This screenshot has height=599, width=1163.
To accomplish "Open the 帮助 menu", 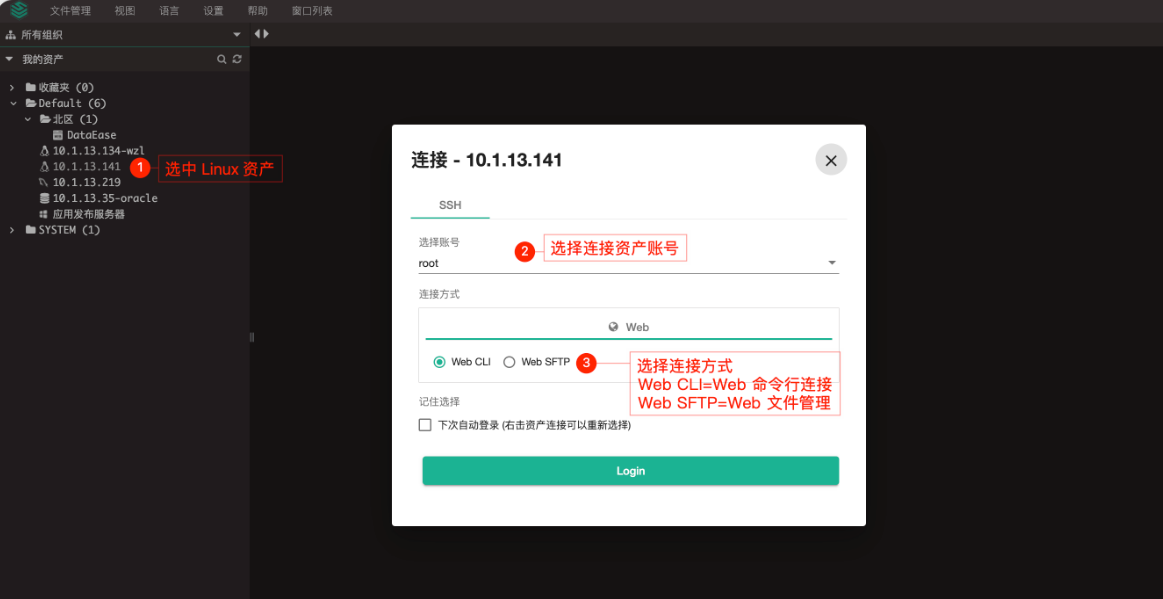I will [258, 11].
